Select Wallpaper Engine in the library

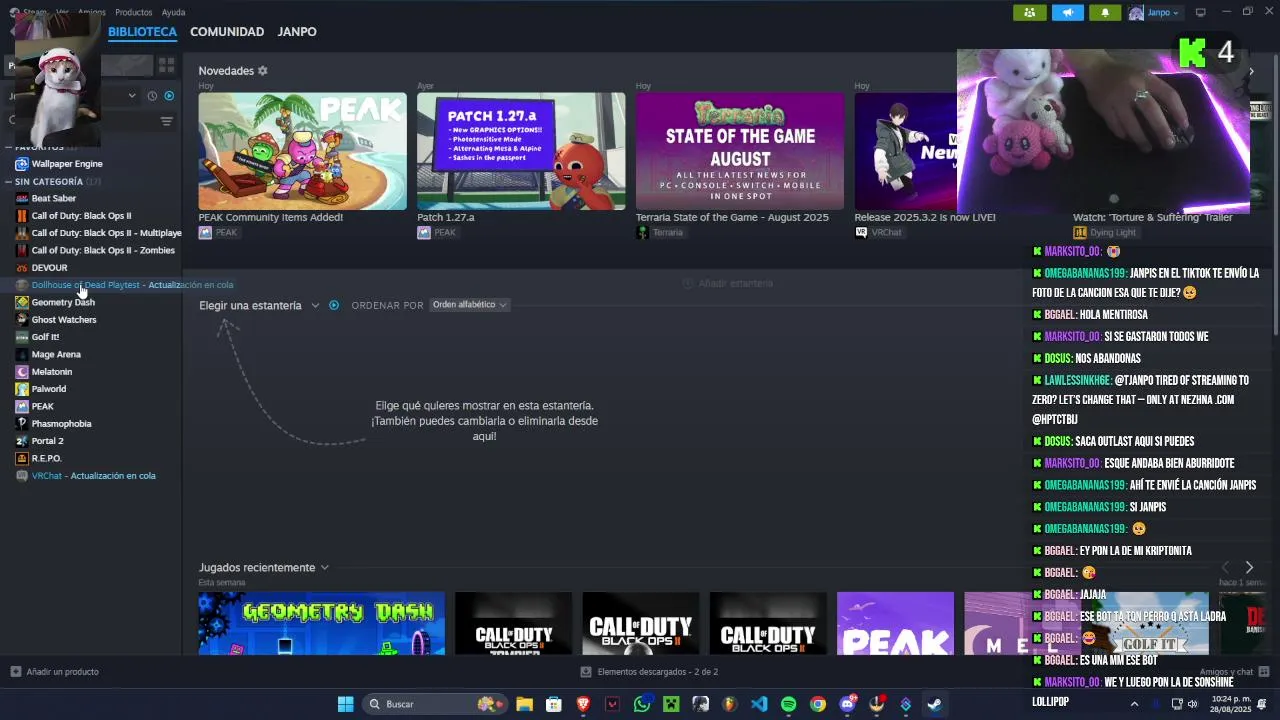(67, 164)
